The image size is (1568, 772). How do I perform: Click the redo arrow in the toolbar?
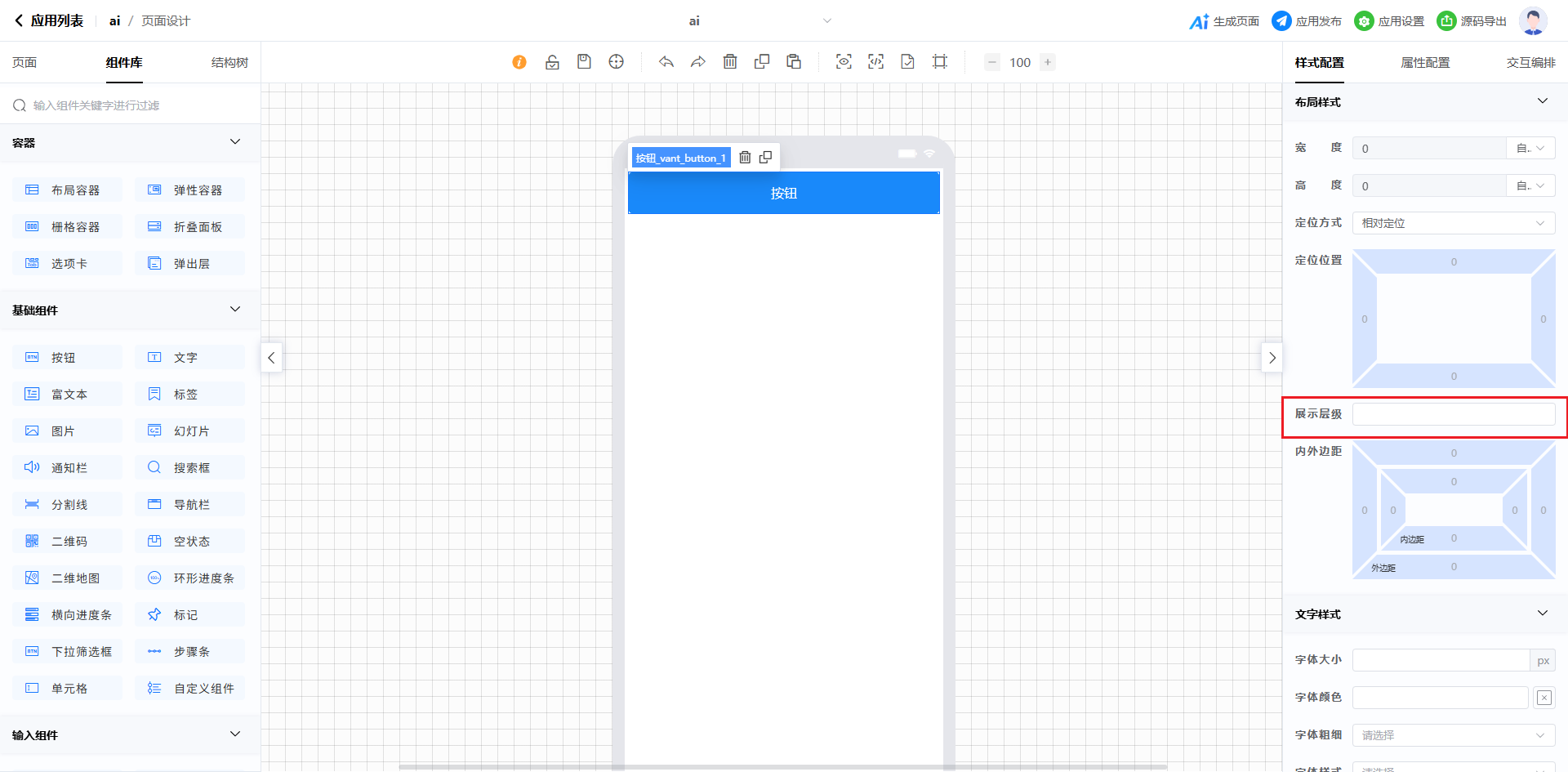click(697, 62)
